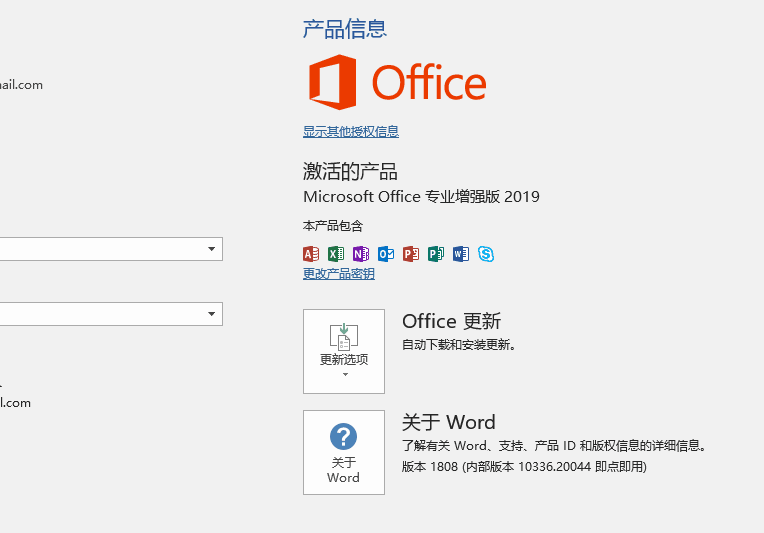764x533 pixels.
Task: Click the PowerPoint app icon
Action: tap(411, 254)
